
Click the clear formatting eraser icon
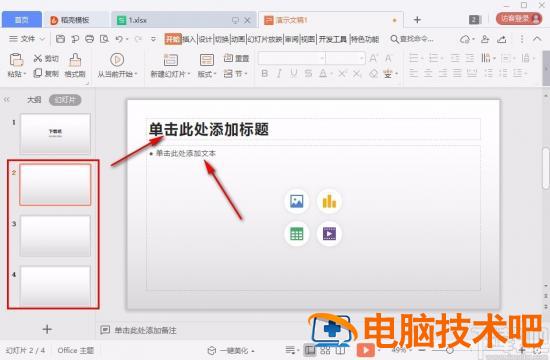tap(374, 74)
